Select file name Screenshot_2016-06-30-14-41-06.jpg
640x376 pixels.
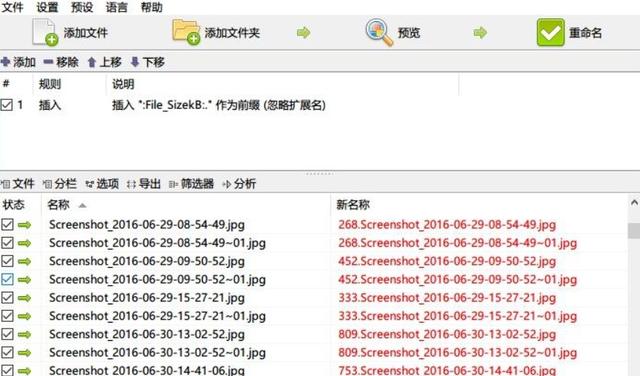click(x=147, y=370)
